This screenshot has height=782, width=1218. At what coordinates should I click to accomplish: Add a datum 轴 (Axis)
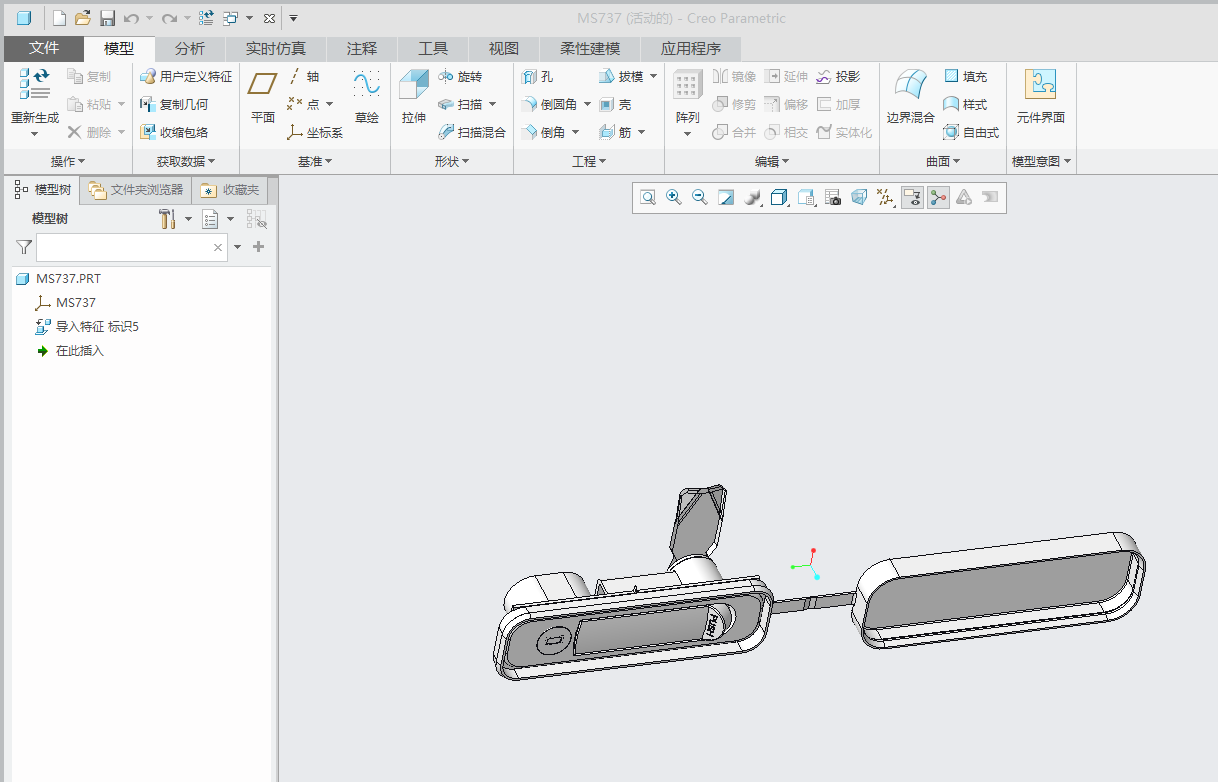click(304, 77)
